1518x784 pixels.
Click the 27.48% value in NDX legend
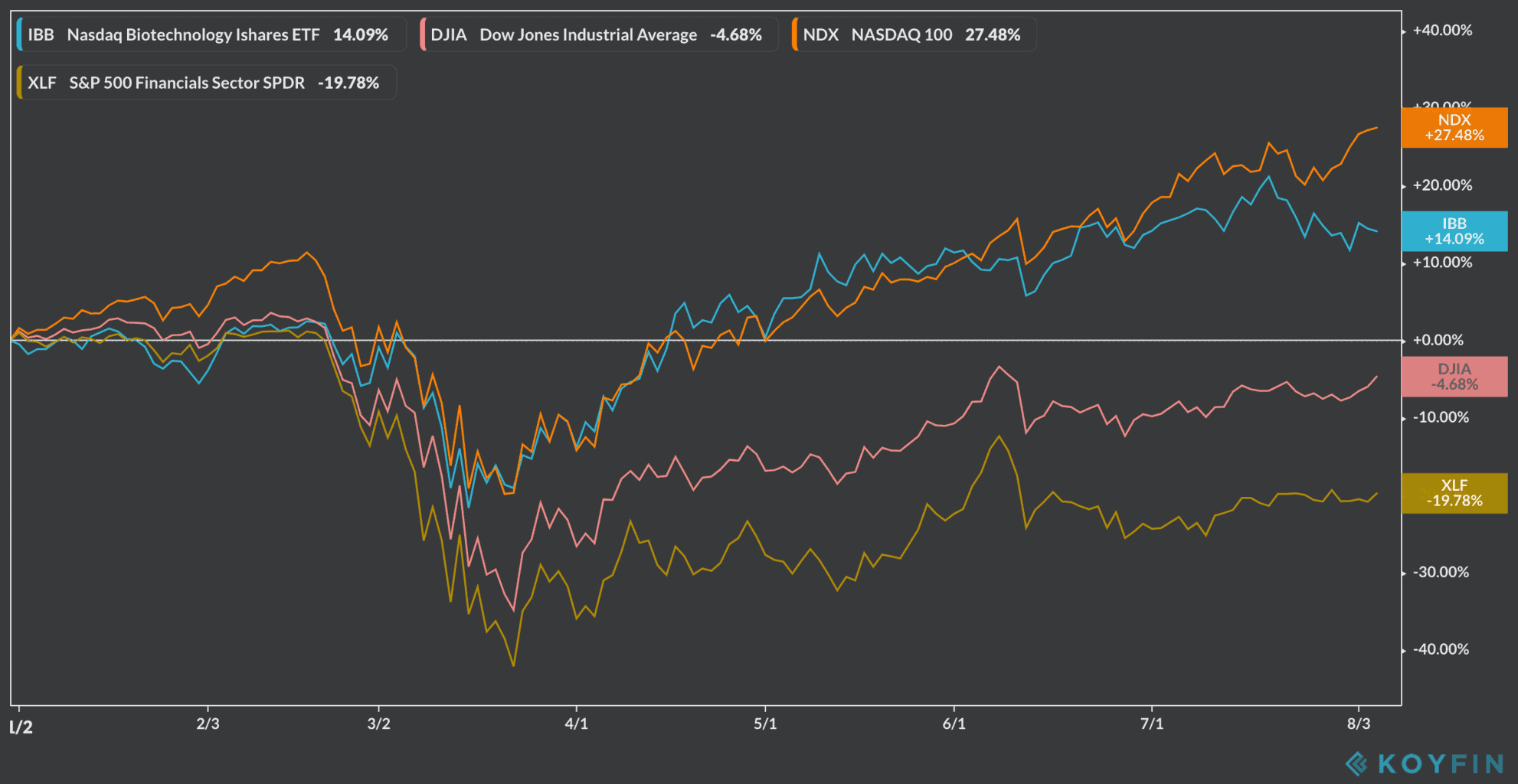pos(993,34)
